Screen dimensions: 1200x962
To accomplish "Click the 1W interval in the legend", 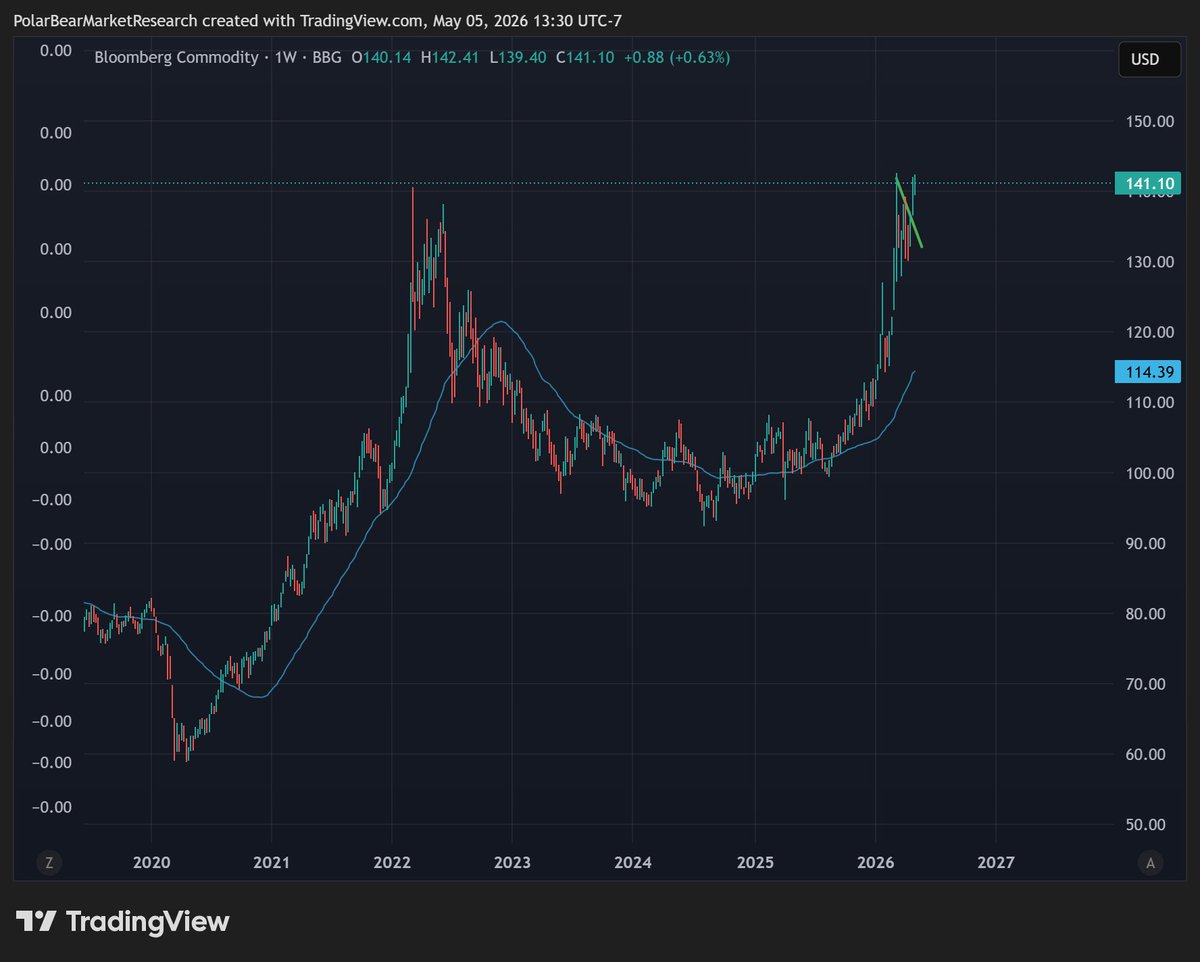I will [287, 58].
